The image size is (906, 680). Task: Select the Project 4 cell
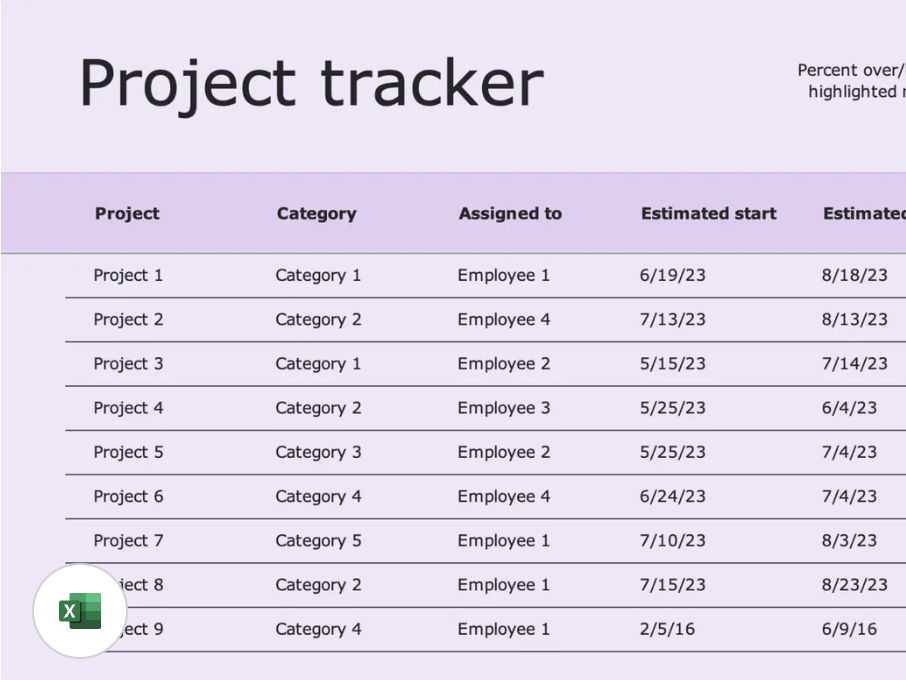coord(128,408)
